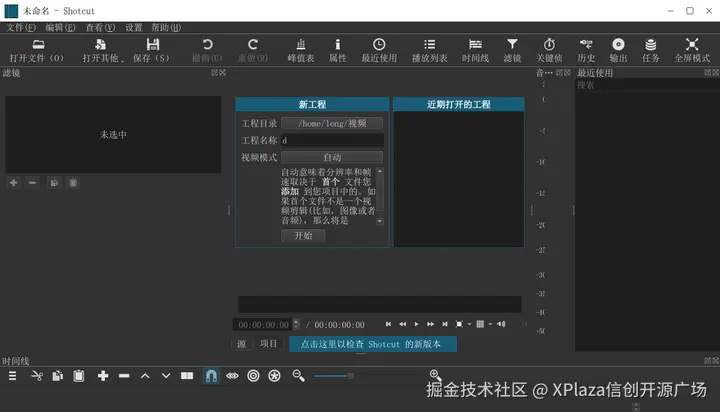The height and width of the screenshot is (412, 720).
Task: Click the current timecode field
Action: point(263,325)
